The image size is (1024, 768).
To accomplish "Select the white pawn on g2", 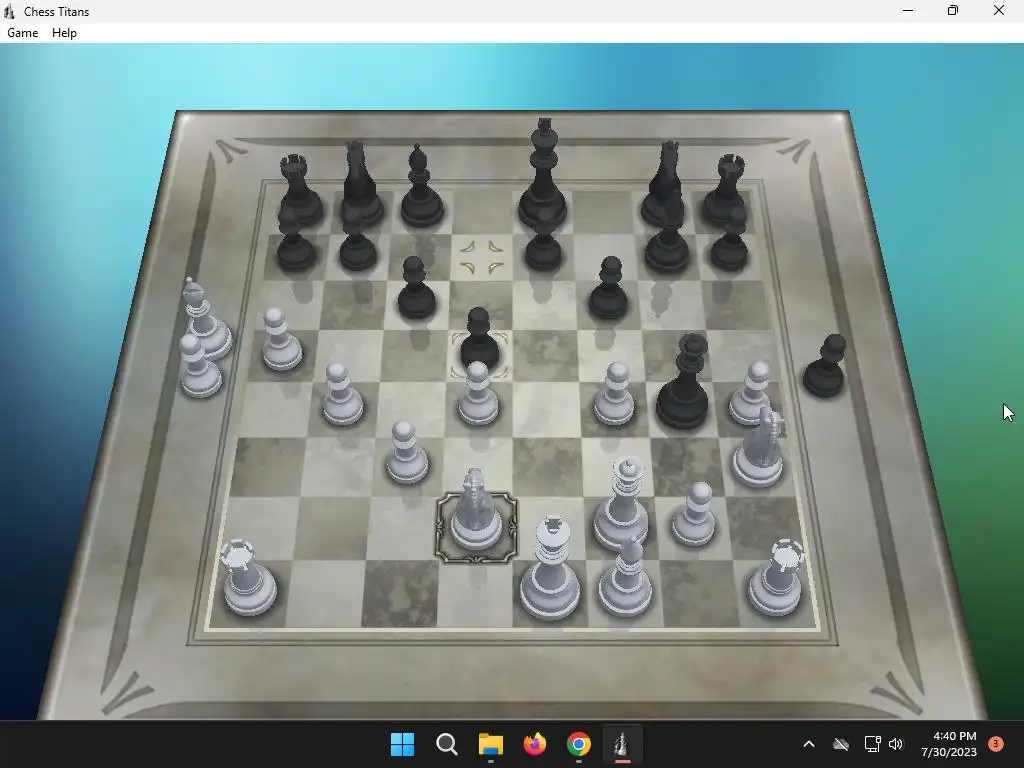I will tap(694, 515).
